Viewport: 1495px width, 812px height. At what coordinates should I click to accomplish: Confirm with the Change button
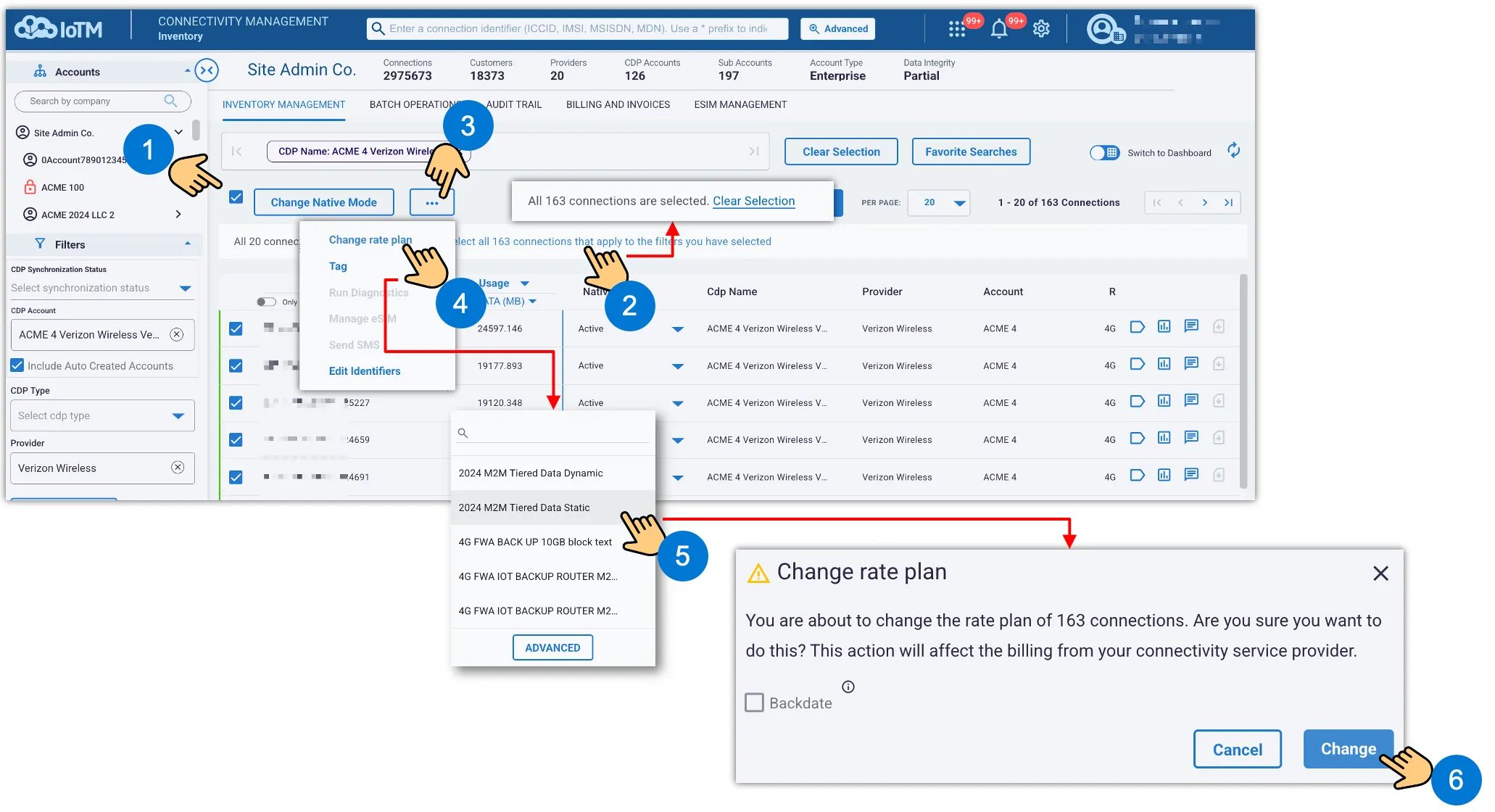pyautogui.click(x=1348, y=749)
